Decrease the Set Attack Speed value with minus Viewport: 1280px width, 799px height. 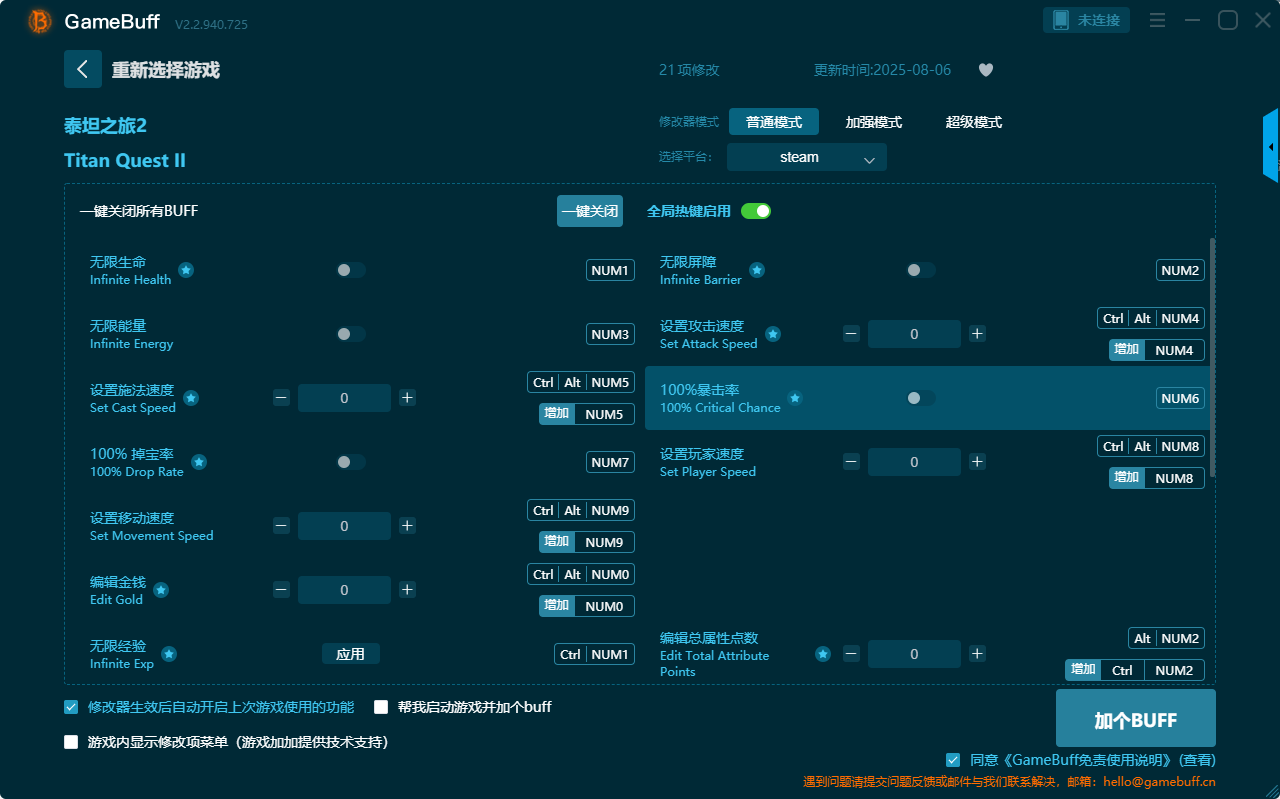(851, 334)
